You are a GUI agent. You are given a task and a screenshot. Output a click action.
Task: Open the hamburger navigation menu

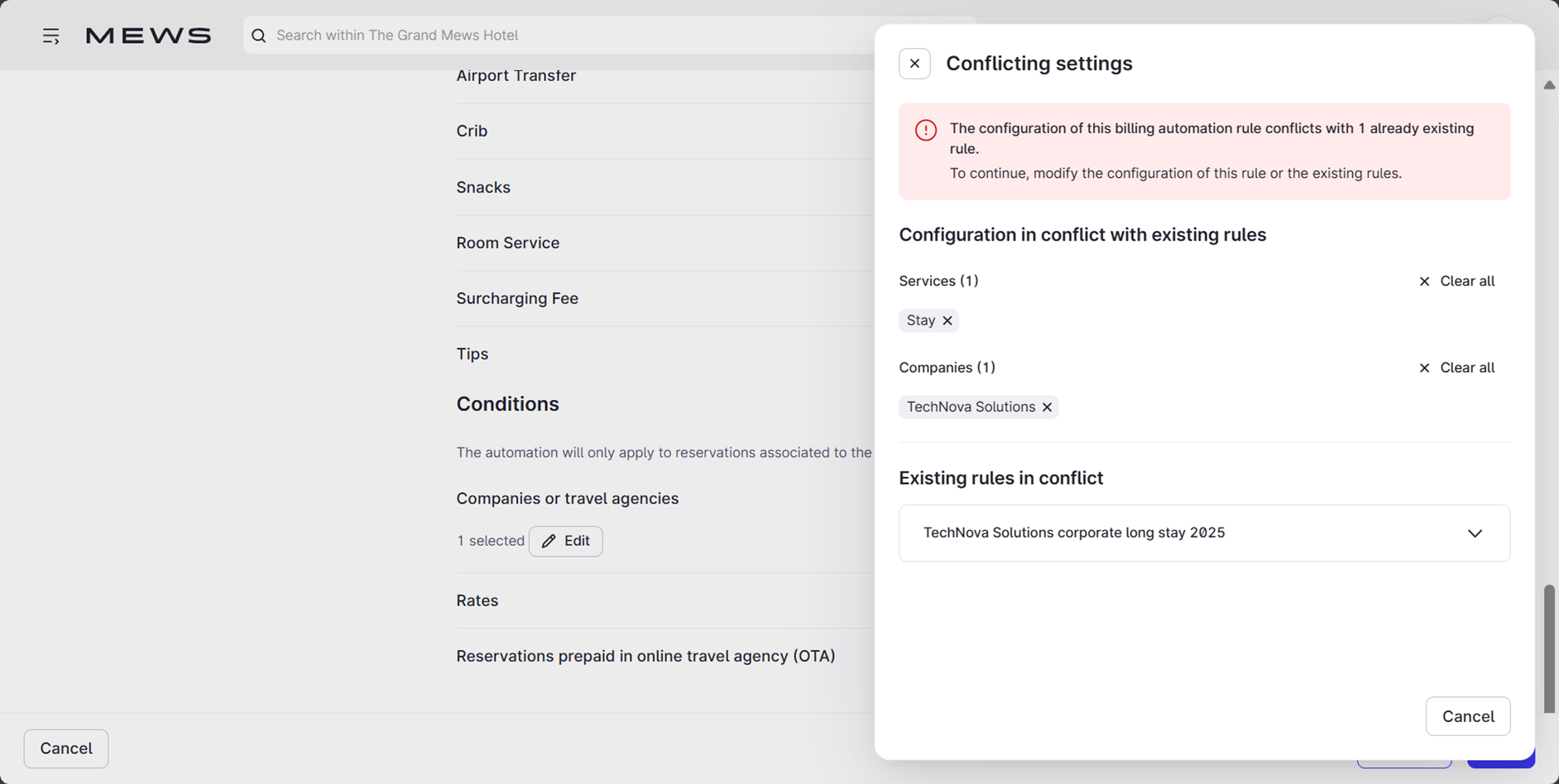pyautogui.click(x=51, y=36)
